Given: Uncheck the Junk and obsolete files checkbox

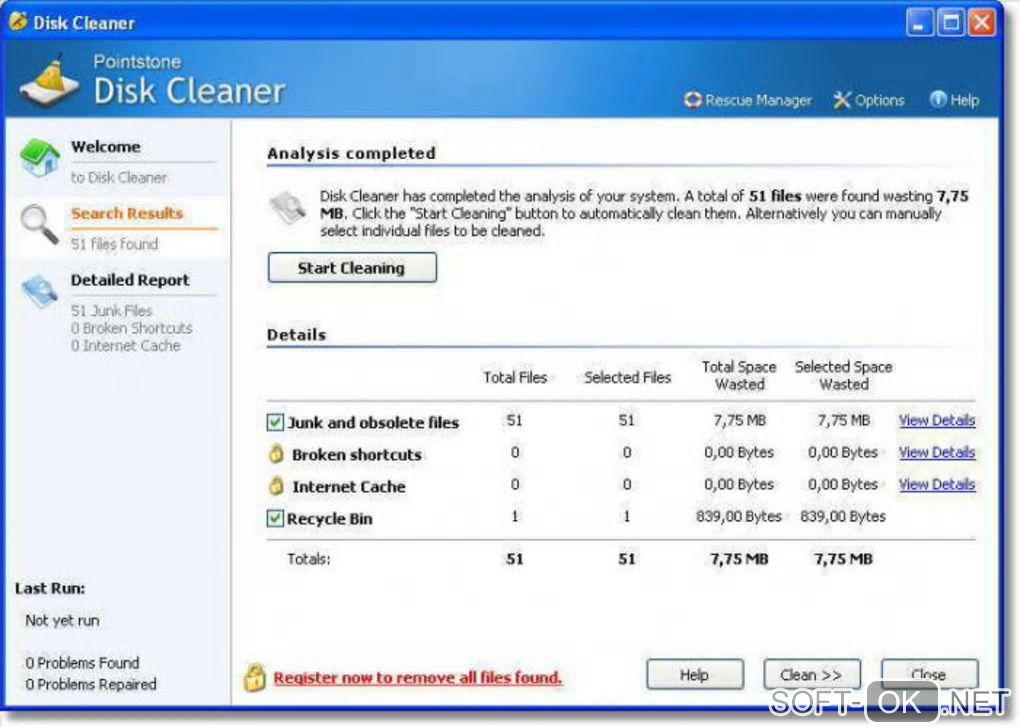Looking at the screenshot, I should pyautogui.click(x=275, y=422).
